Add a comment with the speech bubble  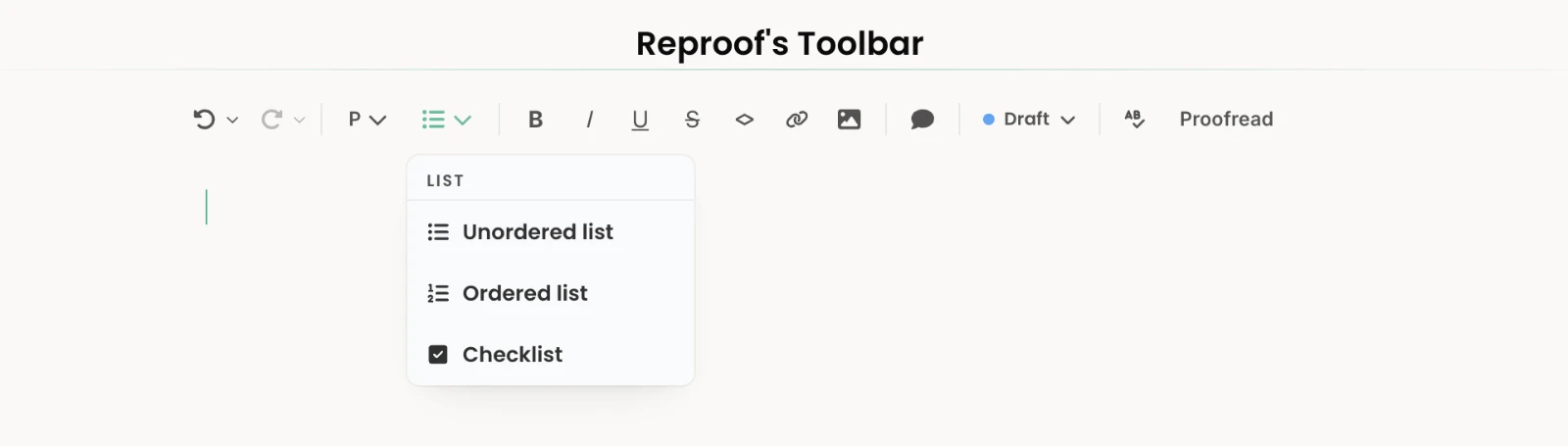[922, 120]
